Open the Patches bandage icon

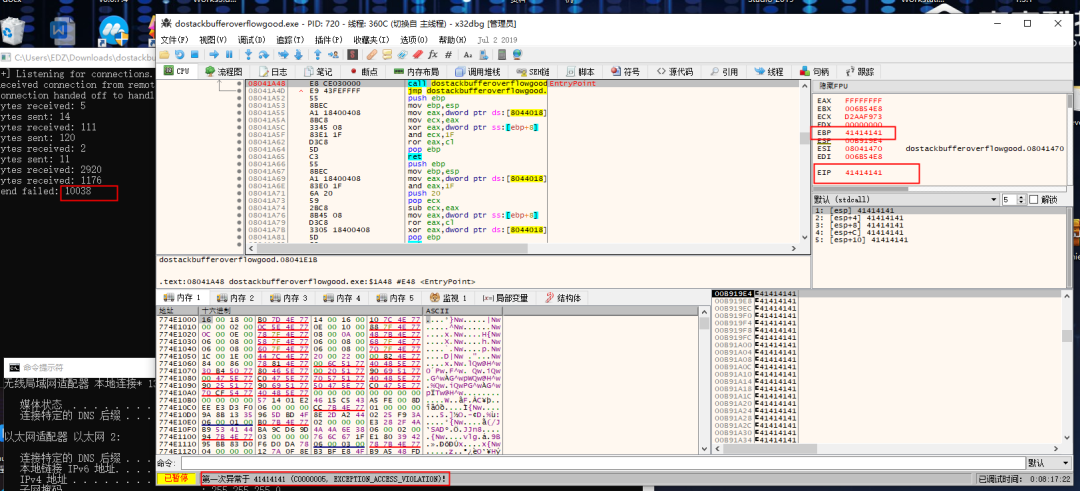click(x=372, y=54)
